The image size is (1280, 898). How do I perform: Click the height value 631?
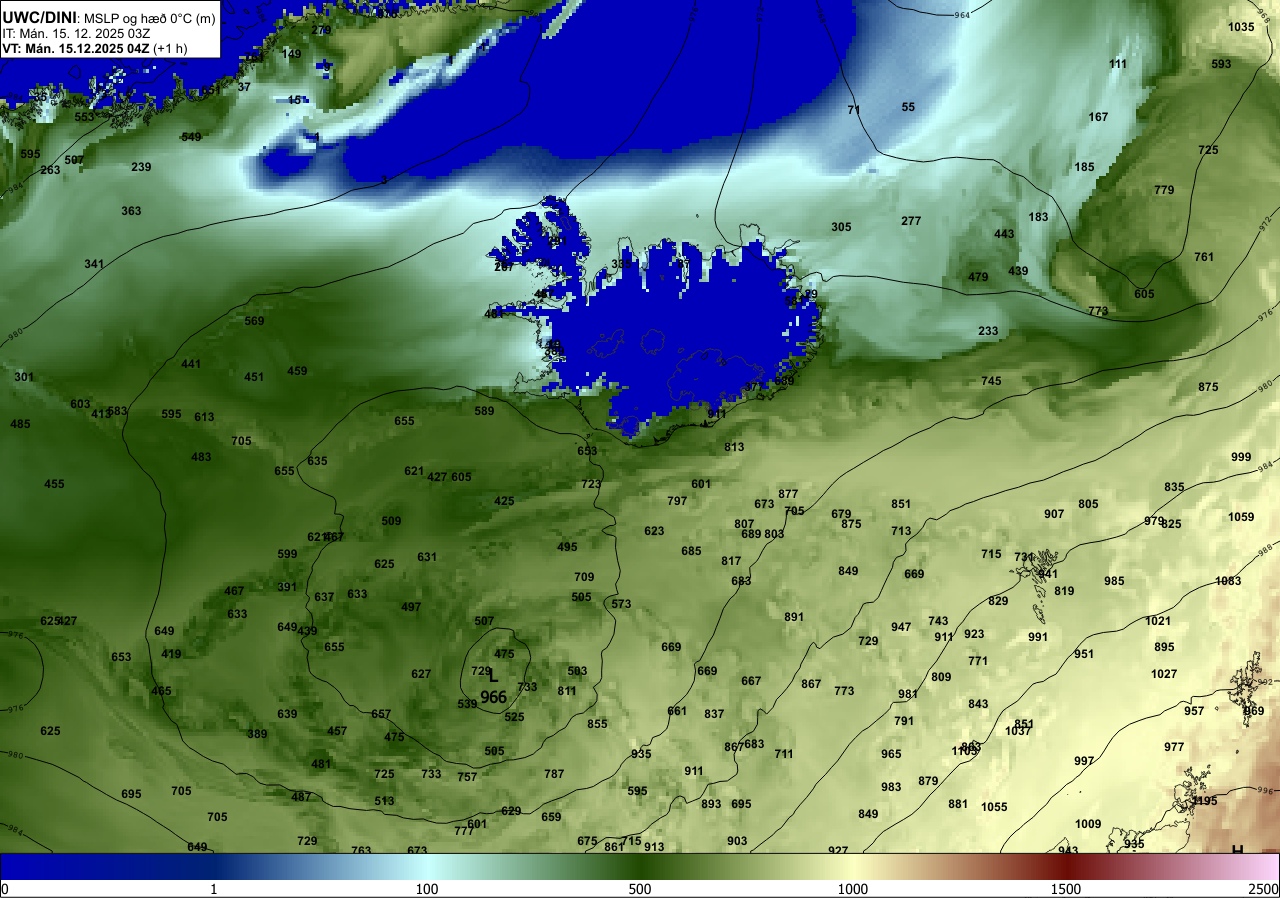[427, 557]
